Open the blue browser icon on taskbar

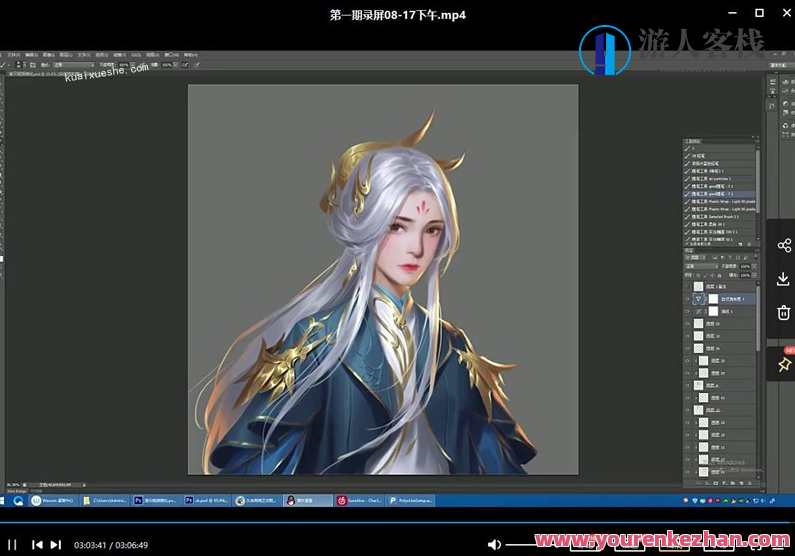point(19,501)
